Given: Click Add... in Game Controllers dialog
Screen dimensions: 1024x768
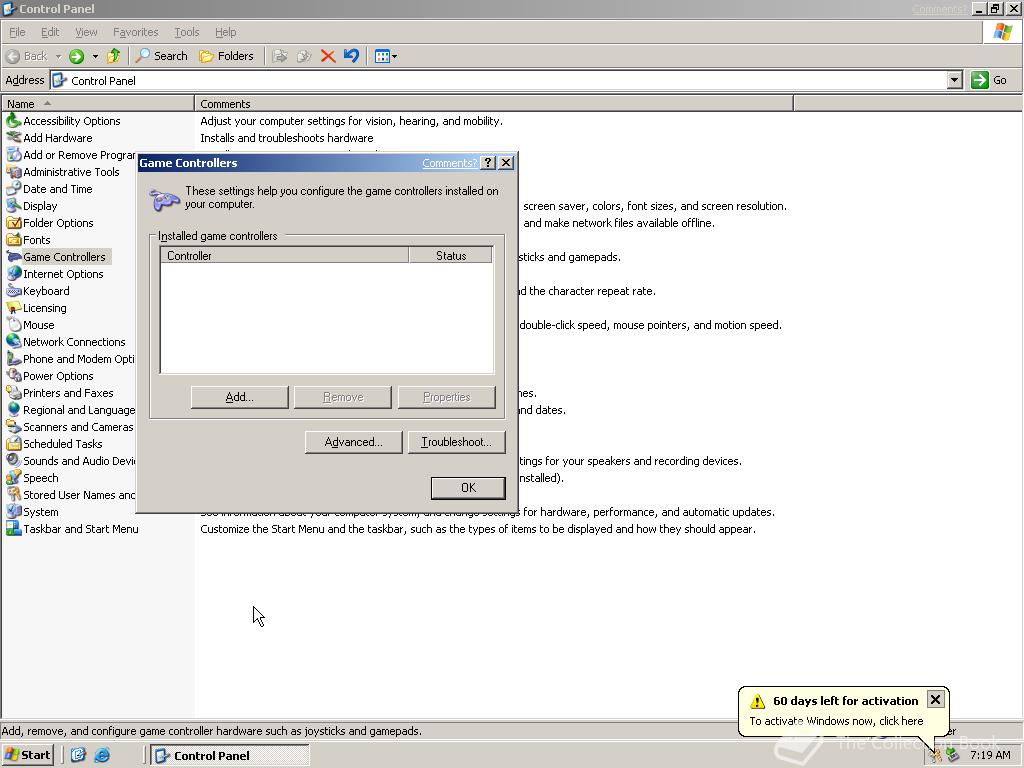Looking at the screenshot, I should pyautogui.click(x=240, y=397).
